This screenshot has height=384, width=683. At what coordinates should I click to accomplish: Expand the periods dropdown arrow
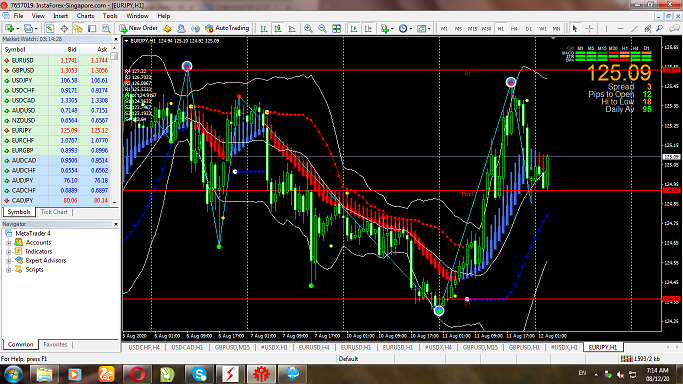coord(410,29)
